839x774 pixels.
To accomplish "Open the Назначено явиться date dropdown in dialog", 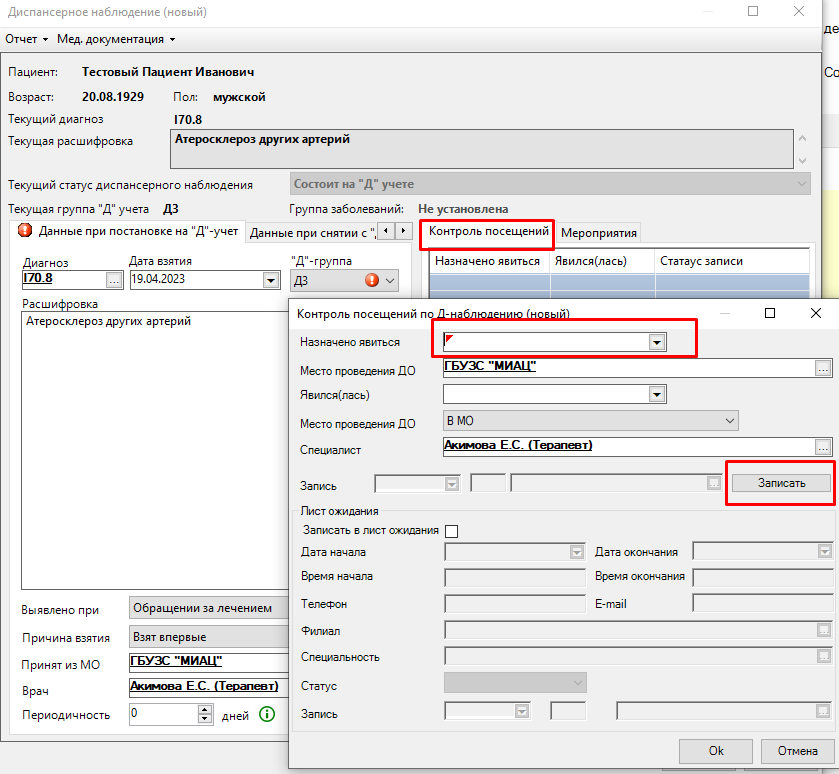I will pos(657,342).
